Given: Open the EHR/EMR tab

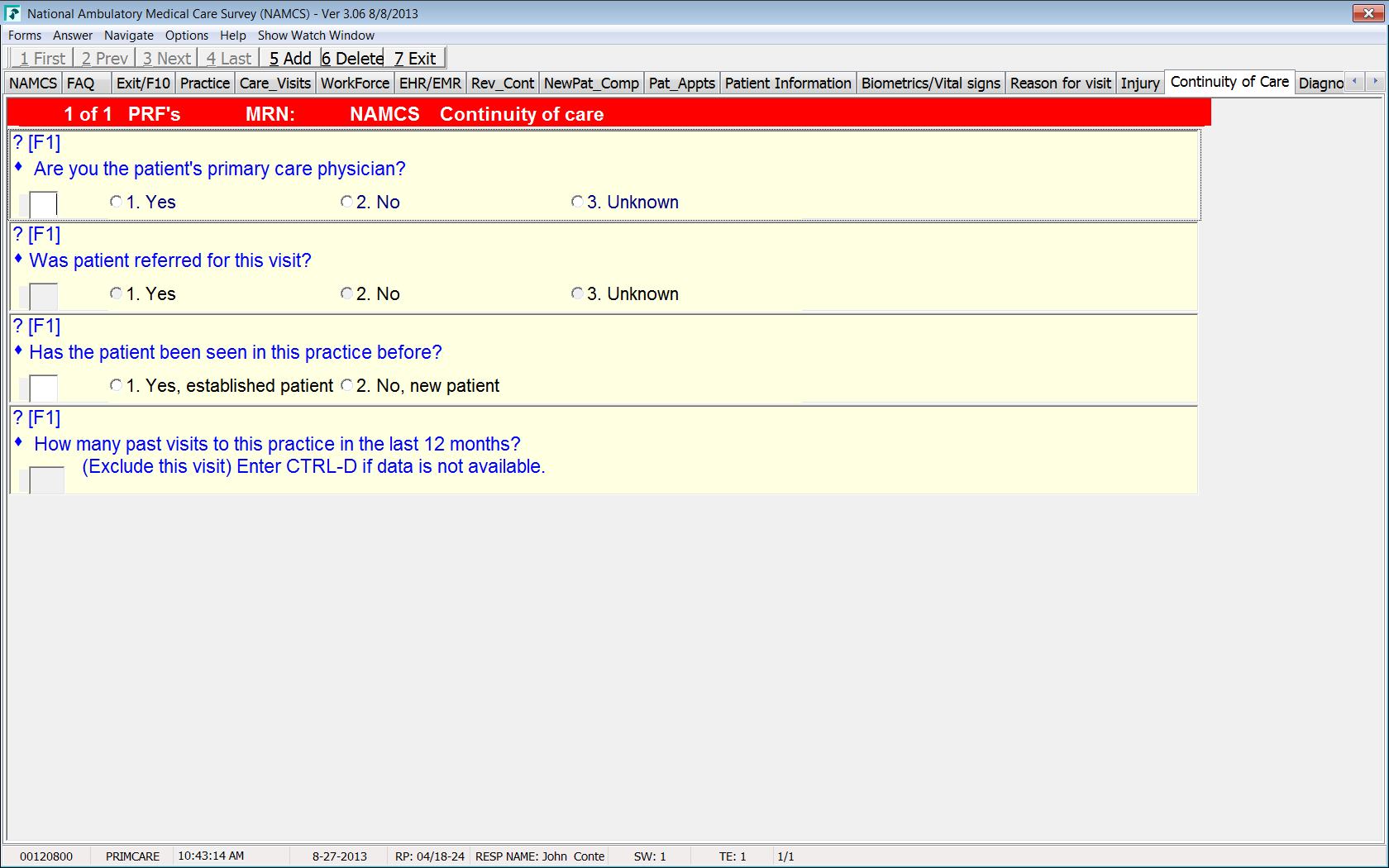Looking at the screenshot, I should 430,83.
